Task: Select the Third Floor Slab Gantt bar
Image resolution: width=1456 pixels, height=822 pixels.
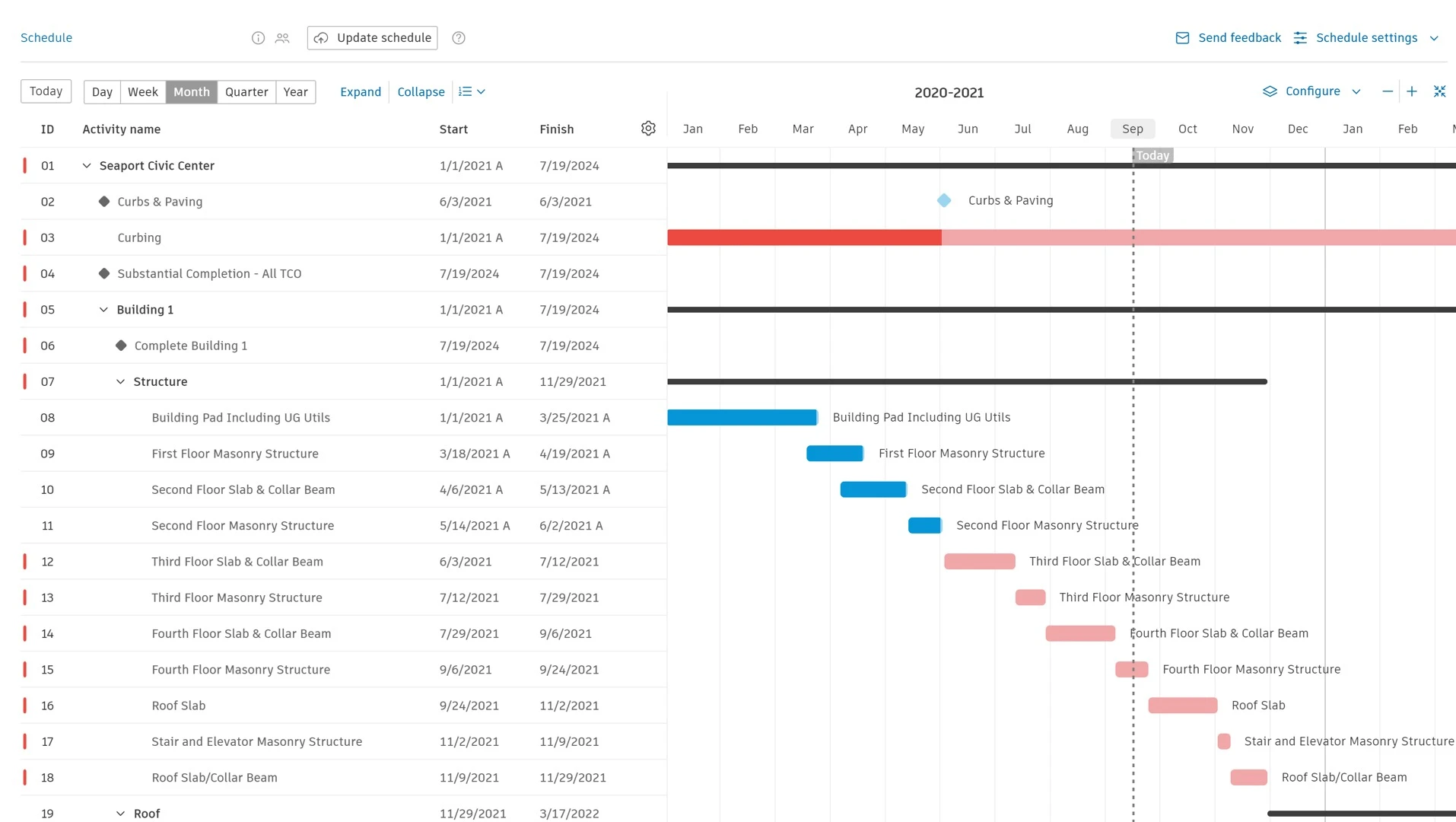Action: coord(980,562)
